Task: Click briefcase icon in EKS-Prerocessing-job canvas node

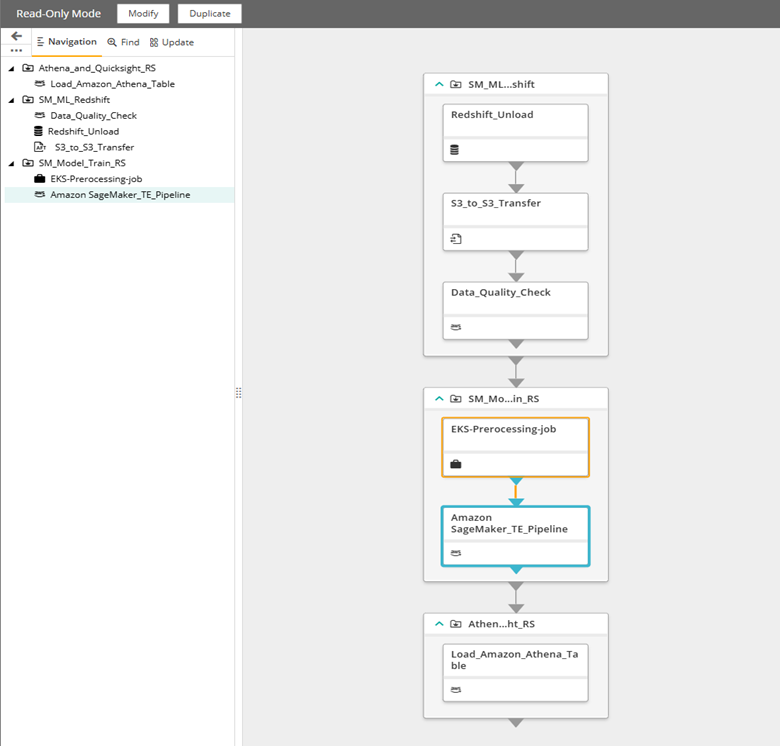Action: pos(456,465)
